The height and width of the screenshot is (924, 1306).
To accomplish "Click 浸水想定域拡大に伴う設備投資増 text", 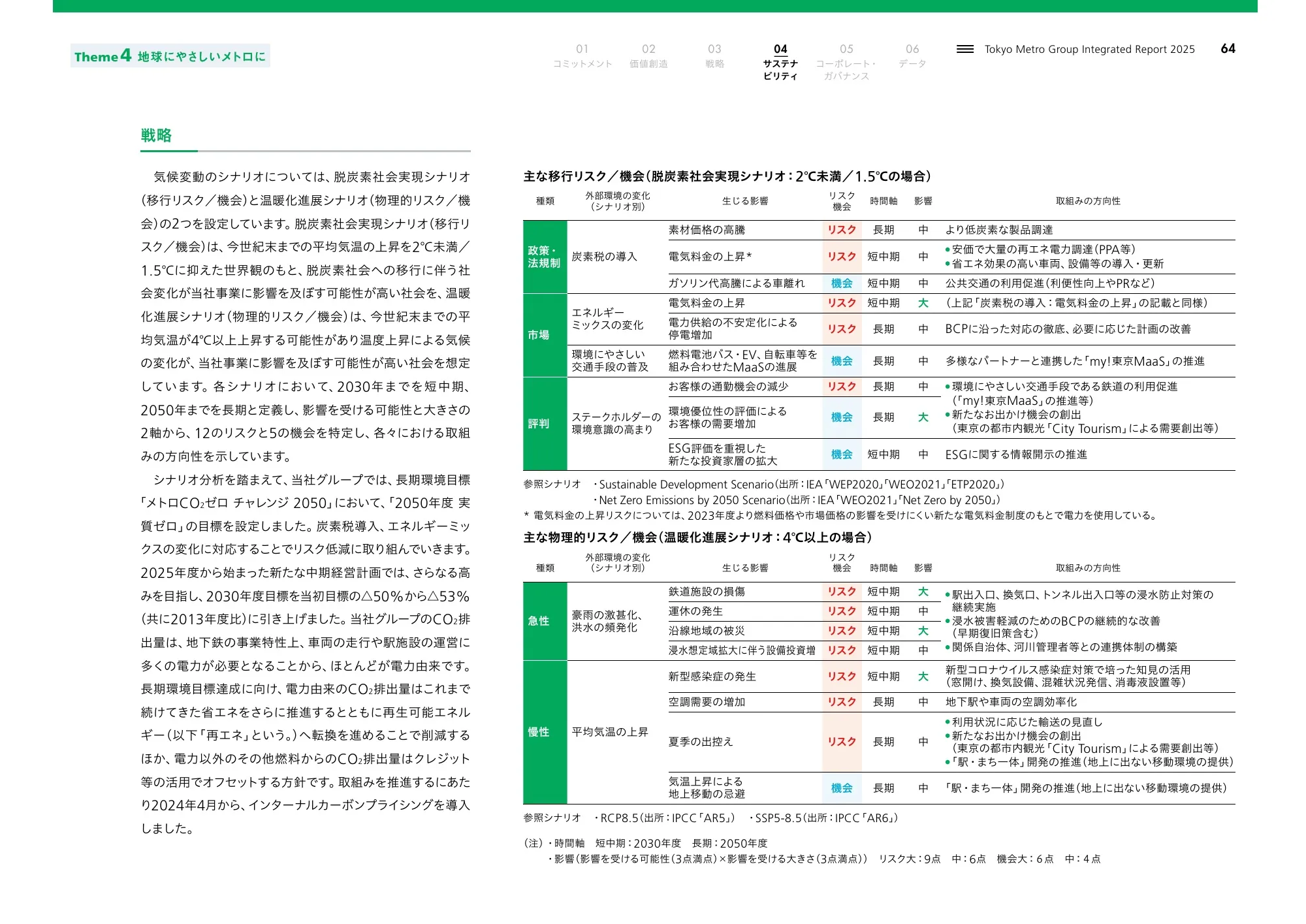I will (x=742, y=650).
